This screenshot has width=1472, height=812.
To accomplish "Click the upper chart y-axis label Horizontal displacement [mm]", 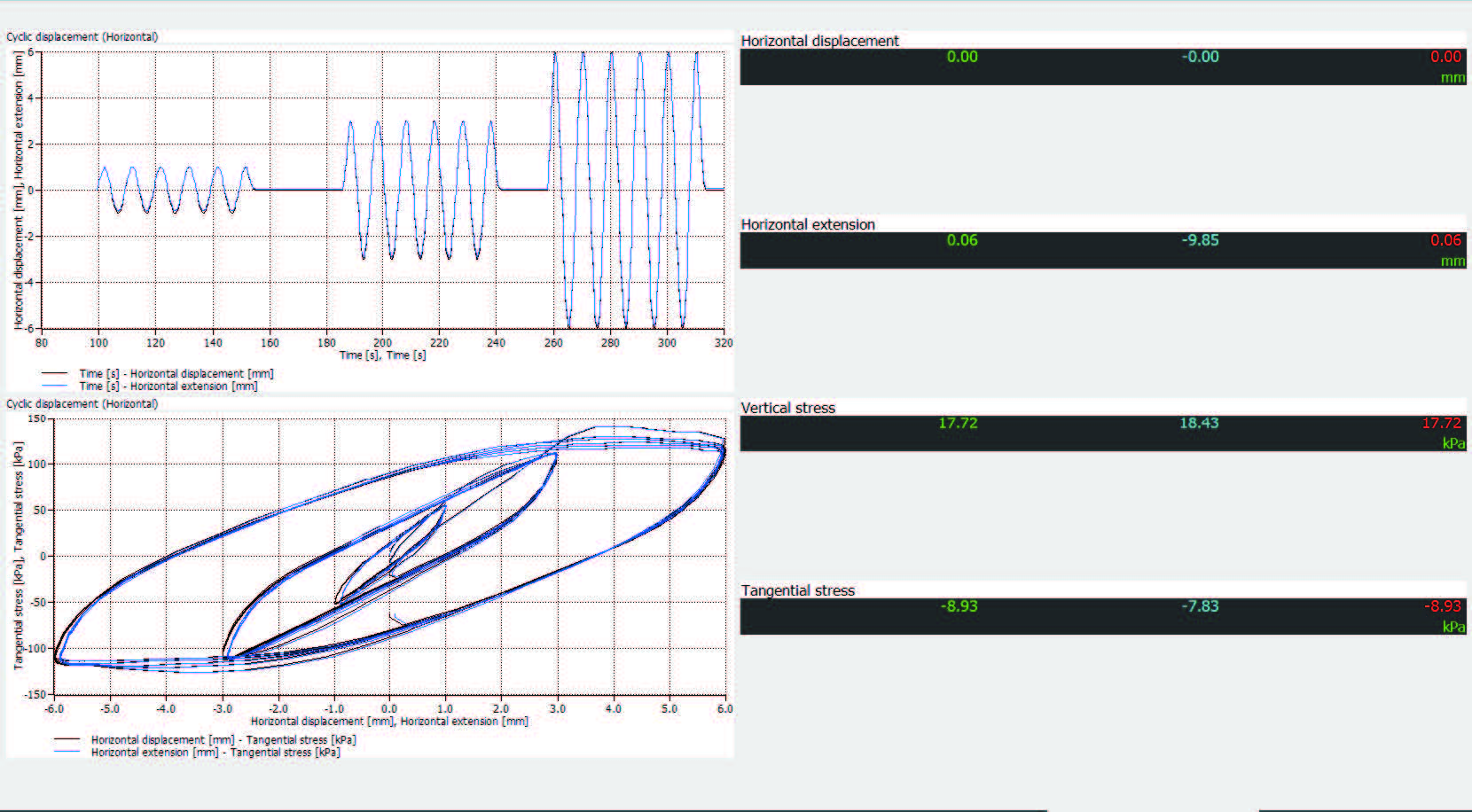I will click(18, 273).
